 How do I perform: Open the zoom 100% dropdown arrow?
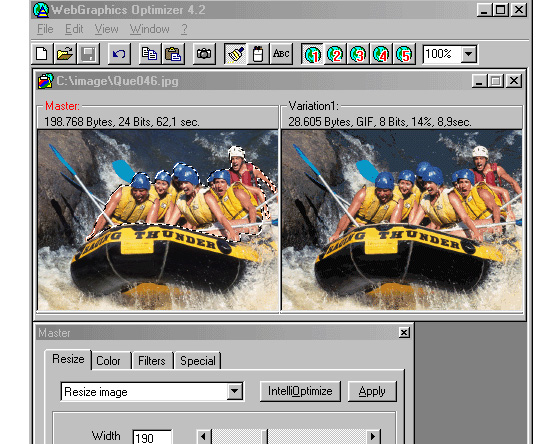point(469,54)
